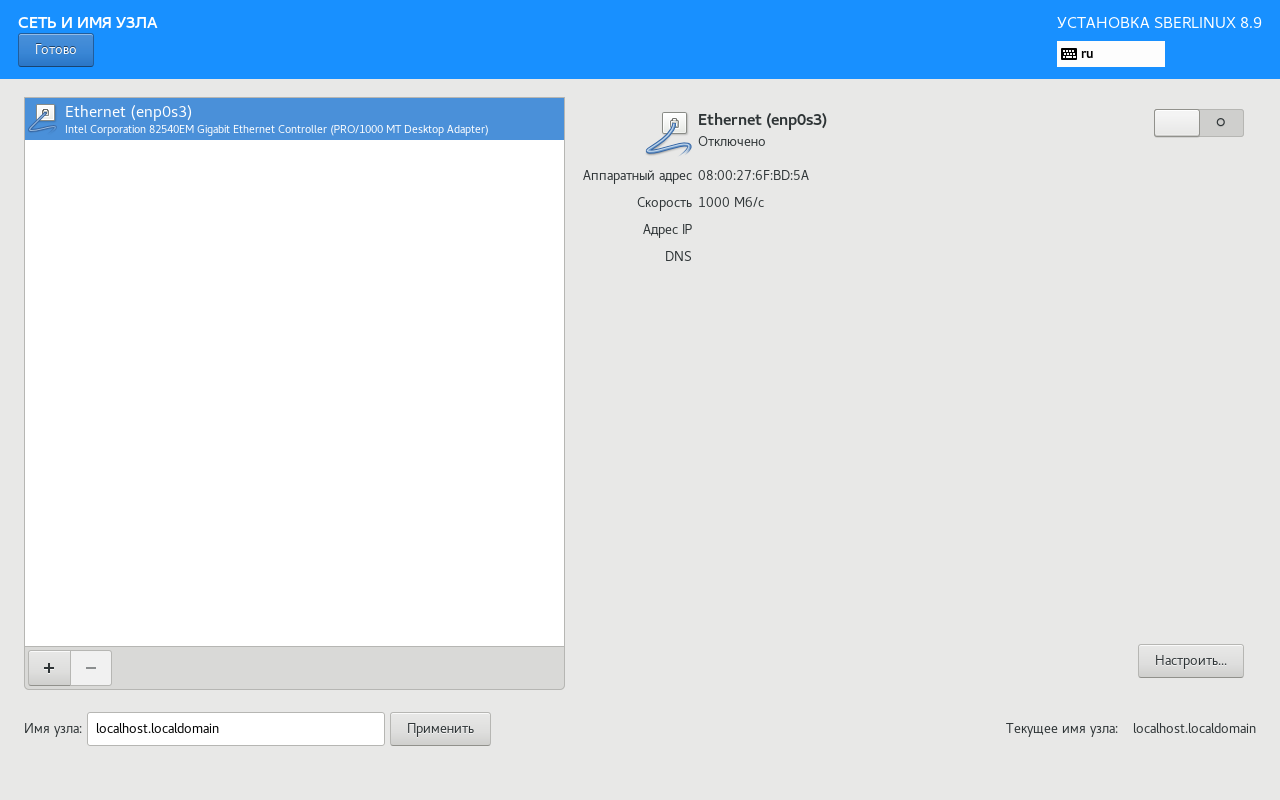Click the Ethernet cable icon in device list
Screen dimensions: 1280x800
tap(43, 118)
